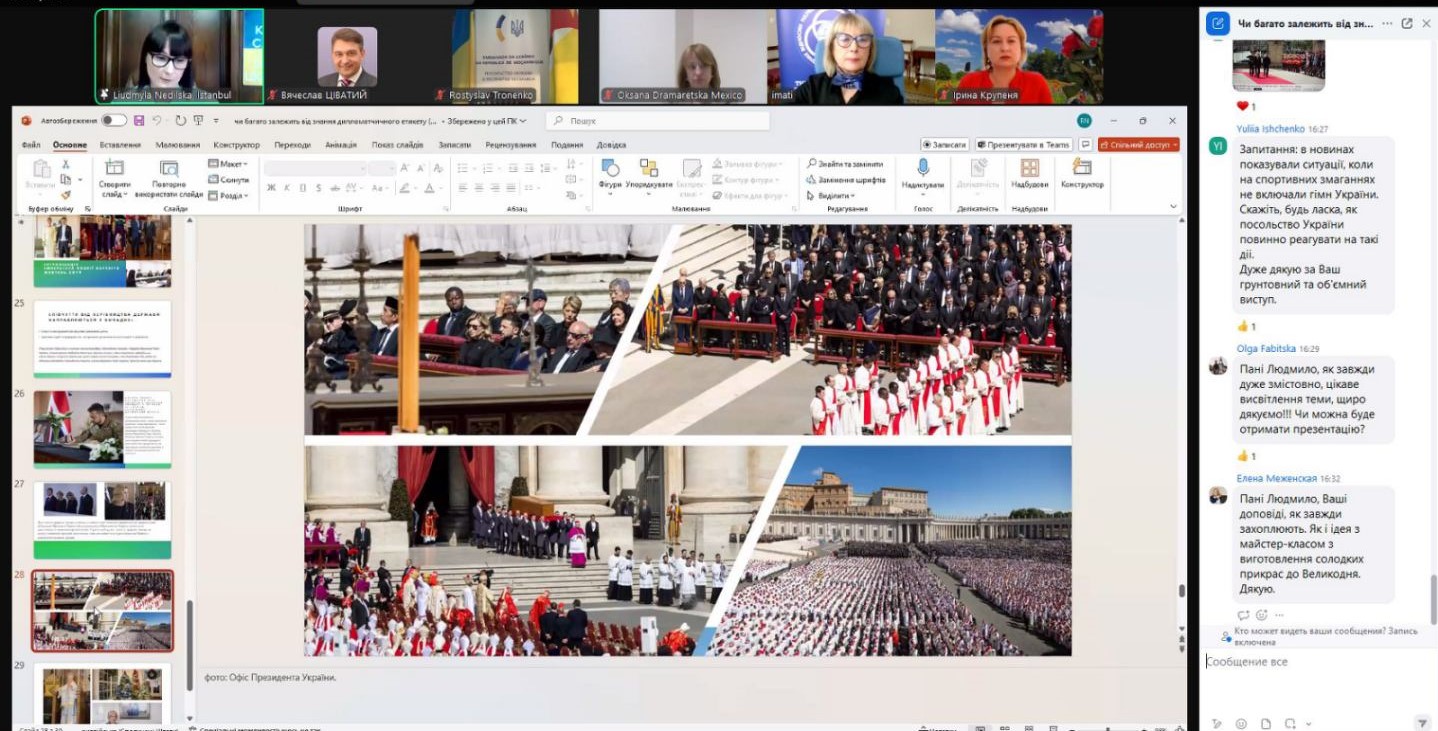1438x731 pixels.
Task: Toggle the AutoSave (Автозбереження) switch
Action: [114, 121]
